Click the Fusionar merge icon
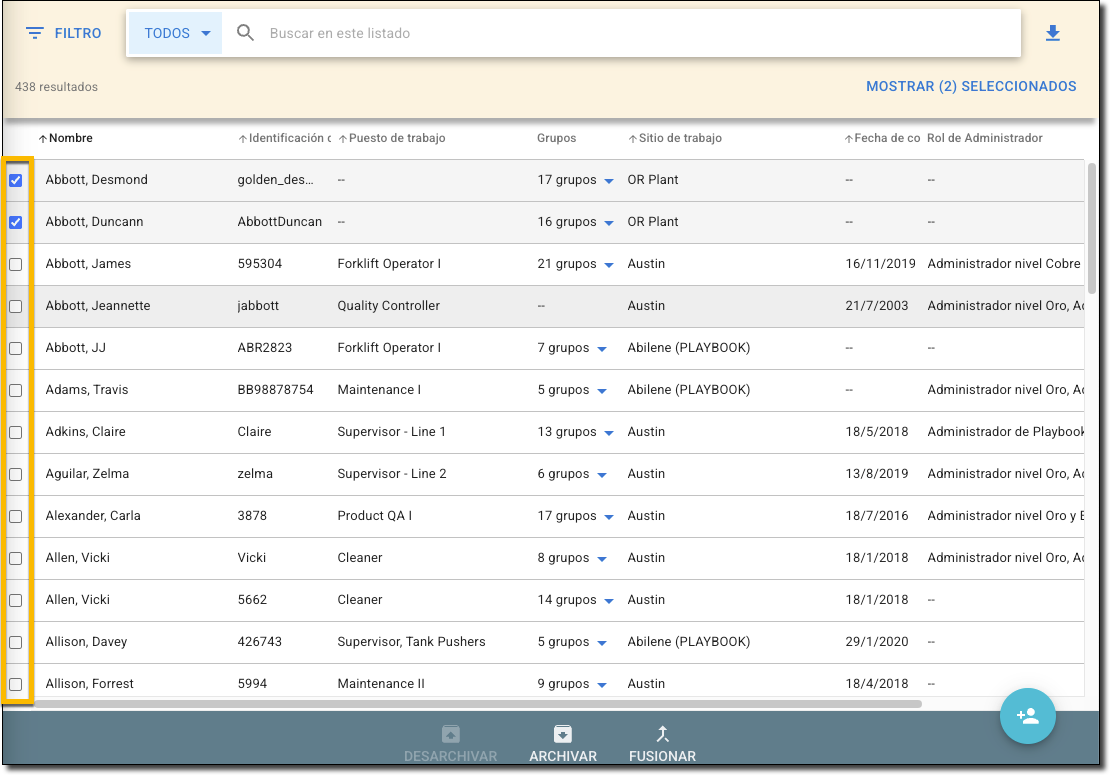Image resolution: width=1110 pixels, height=775 pixels. click(662, 734)
